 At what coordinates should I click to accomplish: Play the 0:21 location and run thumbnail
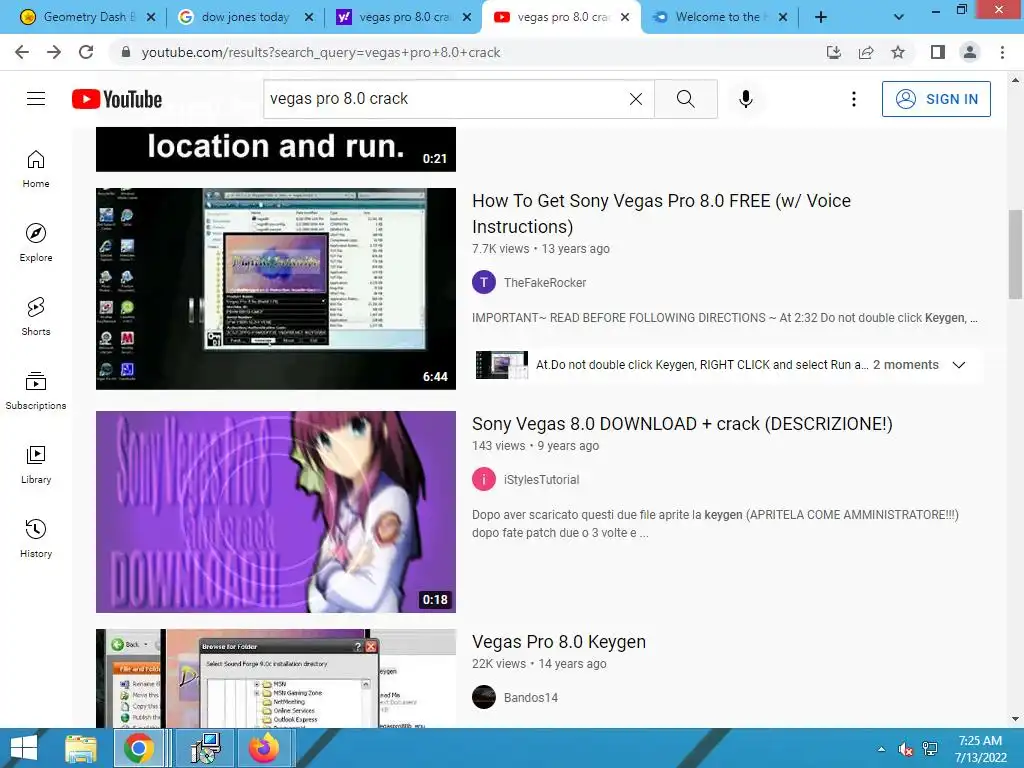[x=276, y=150]
